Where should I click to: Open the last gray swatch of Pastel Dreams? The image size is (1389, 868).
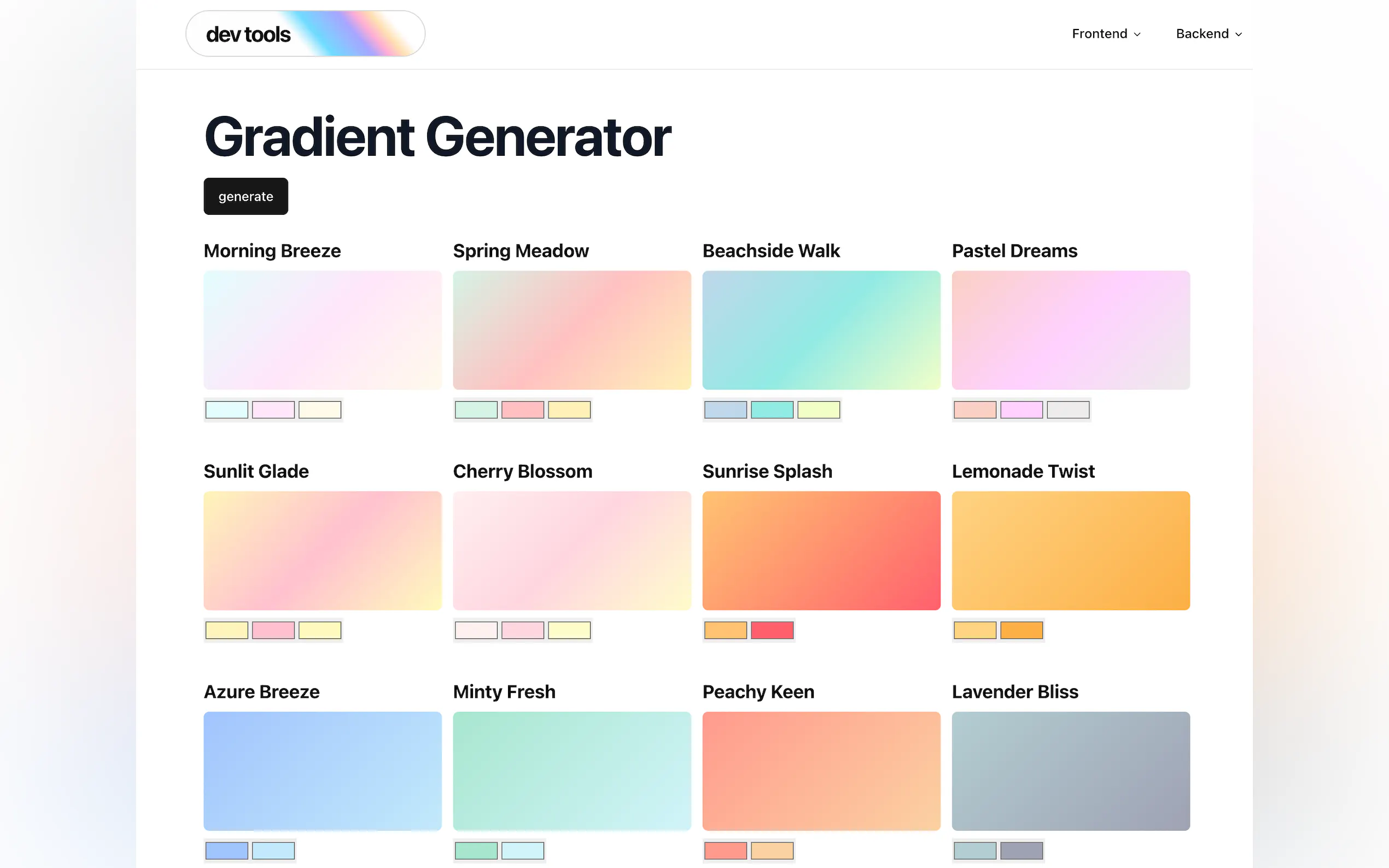(x=1067, y=410)
